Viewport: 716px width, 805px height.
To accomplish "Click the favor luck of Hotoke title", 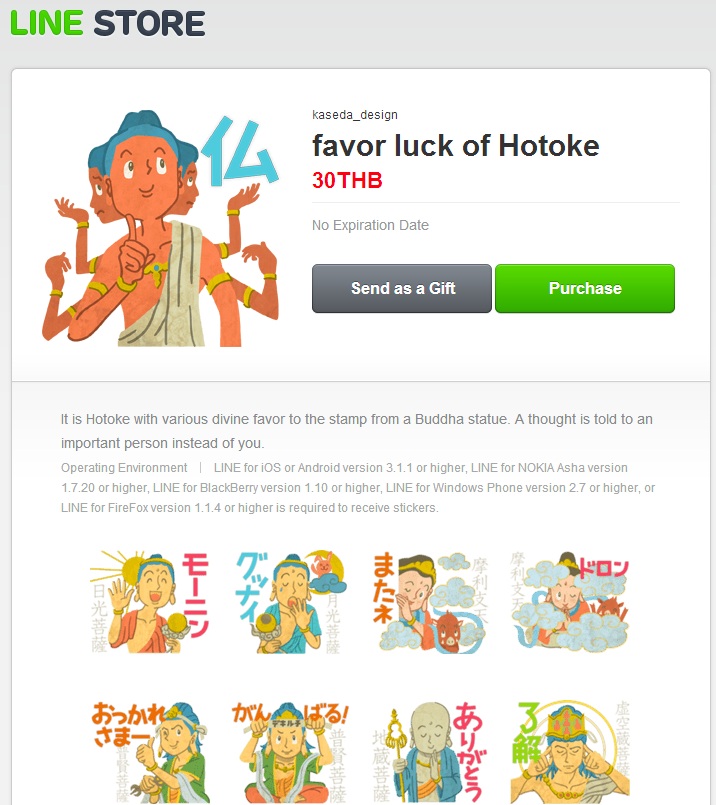I will coord(456,145).
